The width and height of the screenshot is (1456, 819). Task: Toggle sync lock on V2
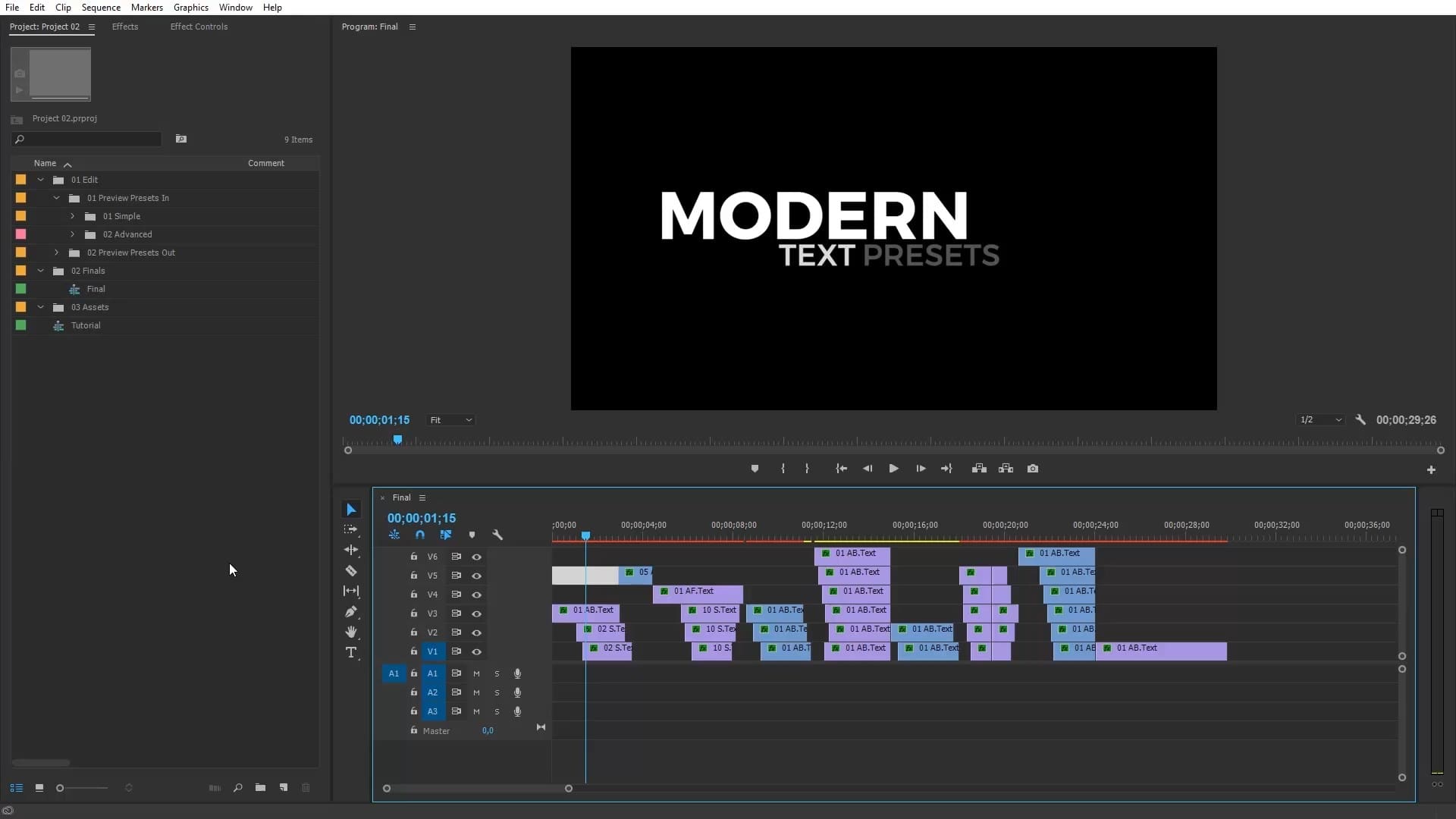click(457, 632)
